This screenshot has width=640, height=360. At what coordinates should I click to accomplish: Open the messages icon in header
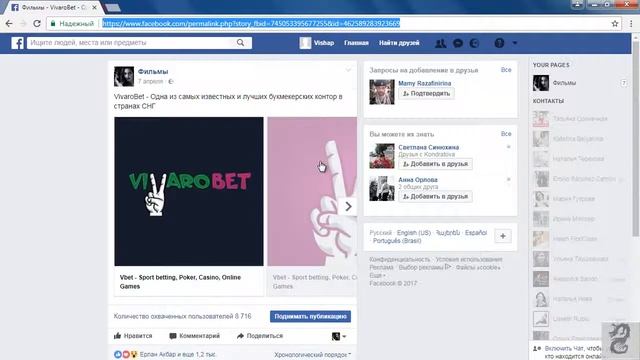pos(458,43)
